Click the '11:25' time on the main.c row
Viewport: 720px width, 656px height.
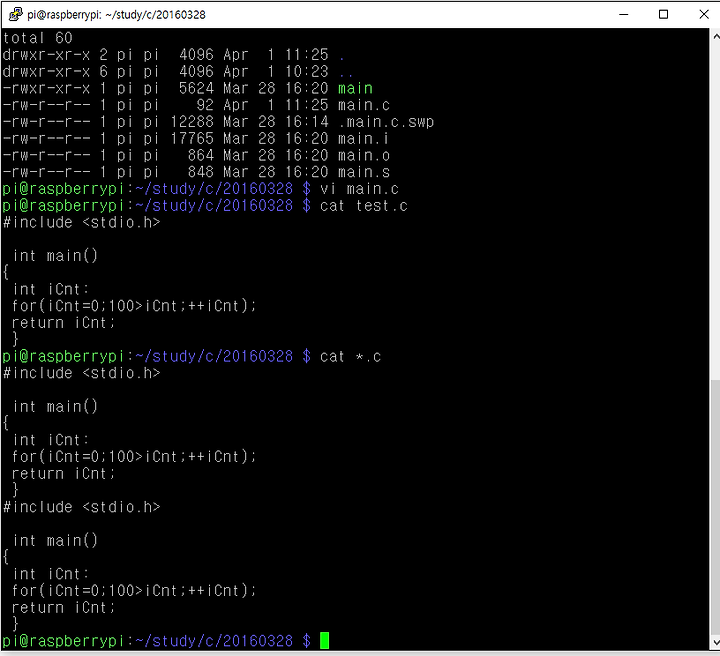click(x=307, y=105)
